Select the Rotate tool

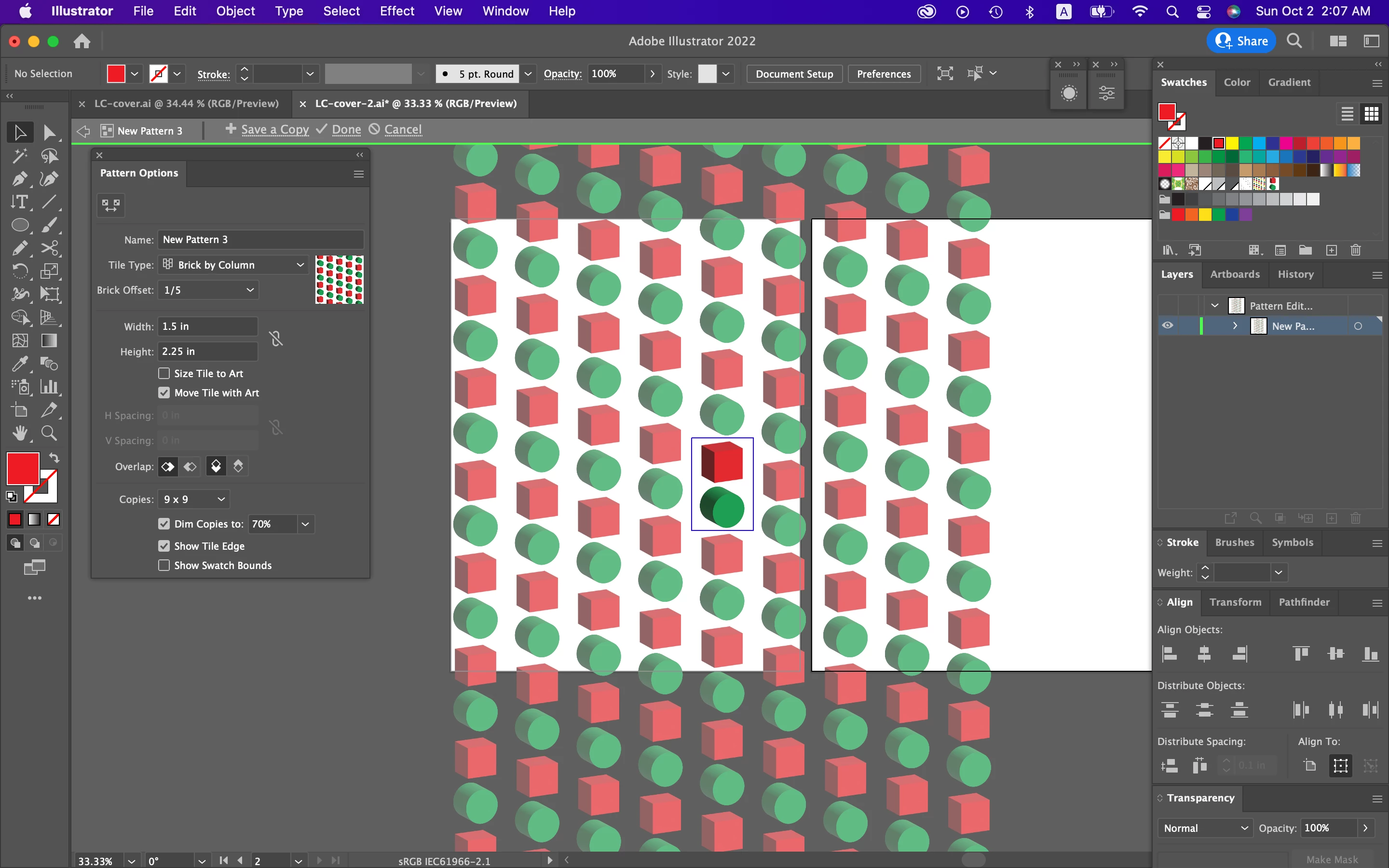point(19,271)
